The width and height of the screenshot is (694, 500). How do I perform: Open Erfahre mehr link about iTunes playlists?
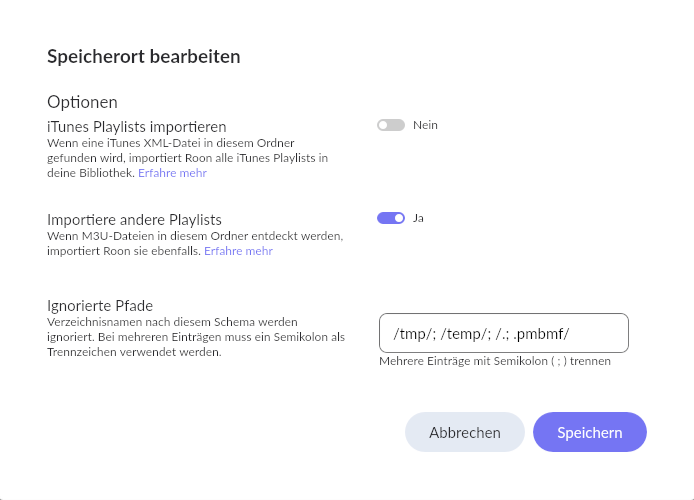pyautogui.click(x=172, y=173)
